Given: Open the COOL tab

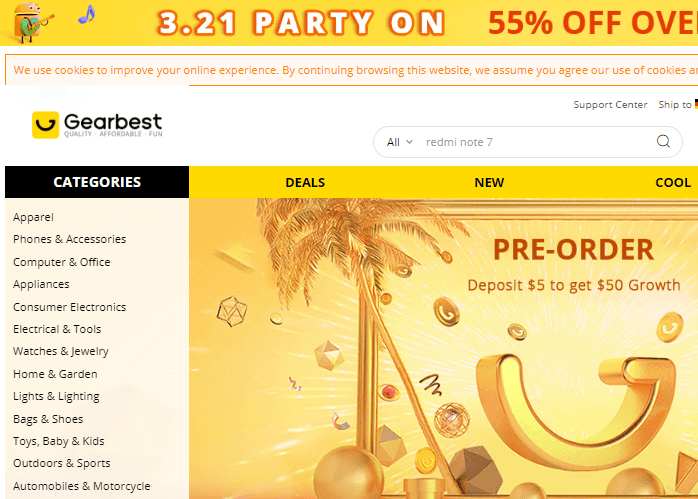Looking at the screenshot, I should point(673,183).
